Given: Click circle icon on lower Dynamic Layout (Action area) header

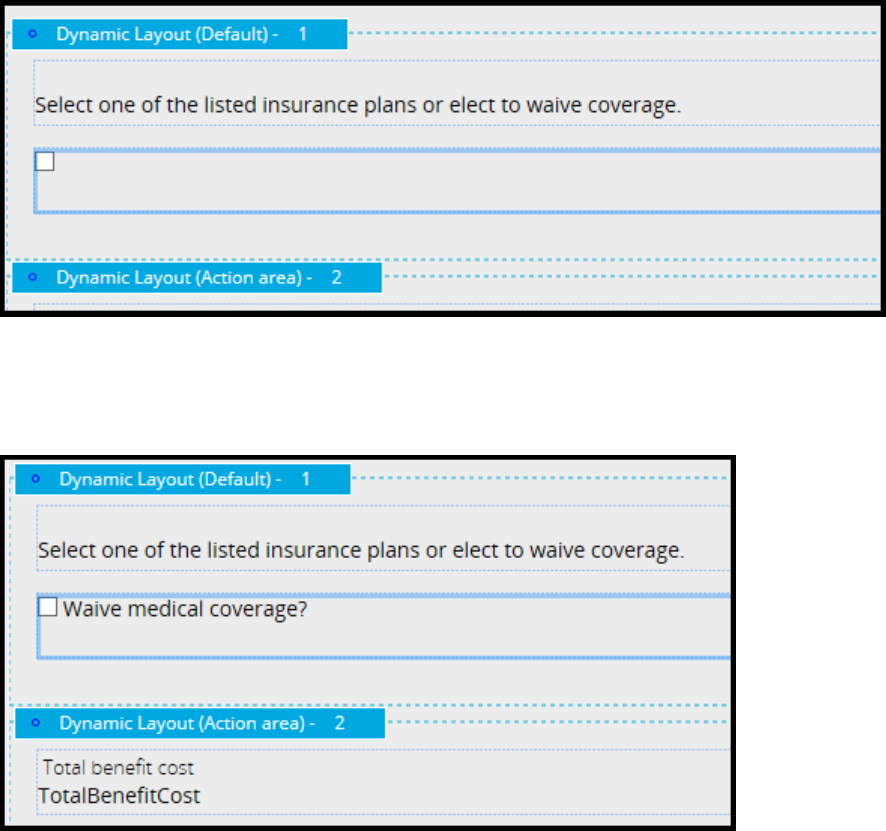Looking at the screenshot, I should click(35, 722).
